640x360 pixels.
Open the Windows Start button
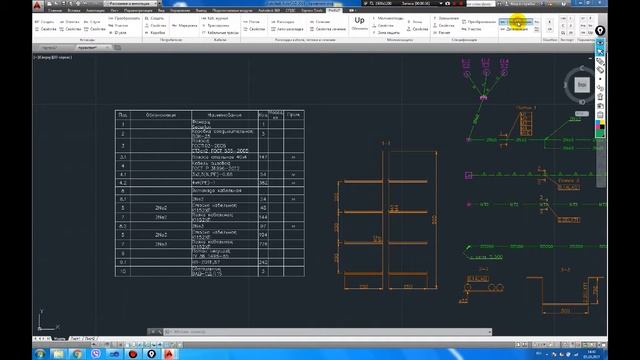40,354
